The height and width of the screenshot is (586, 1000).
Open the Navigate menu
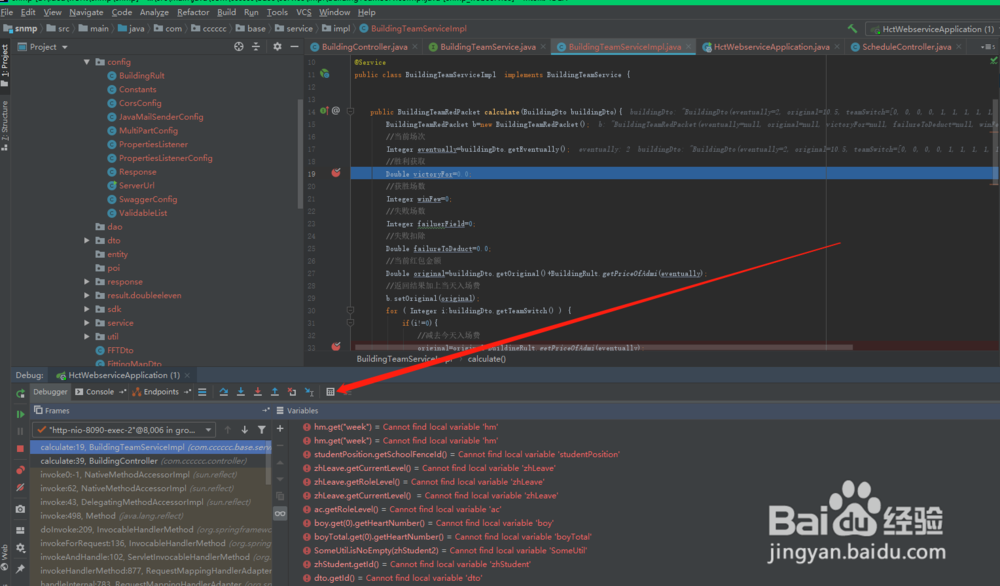click(86, 12)
